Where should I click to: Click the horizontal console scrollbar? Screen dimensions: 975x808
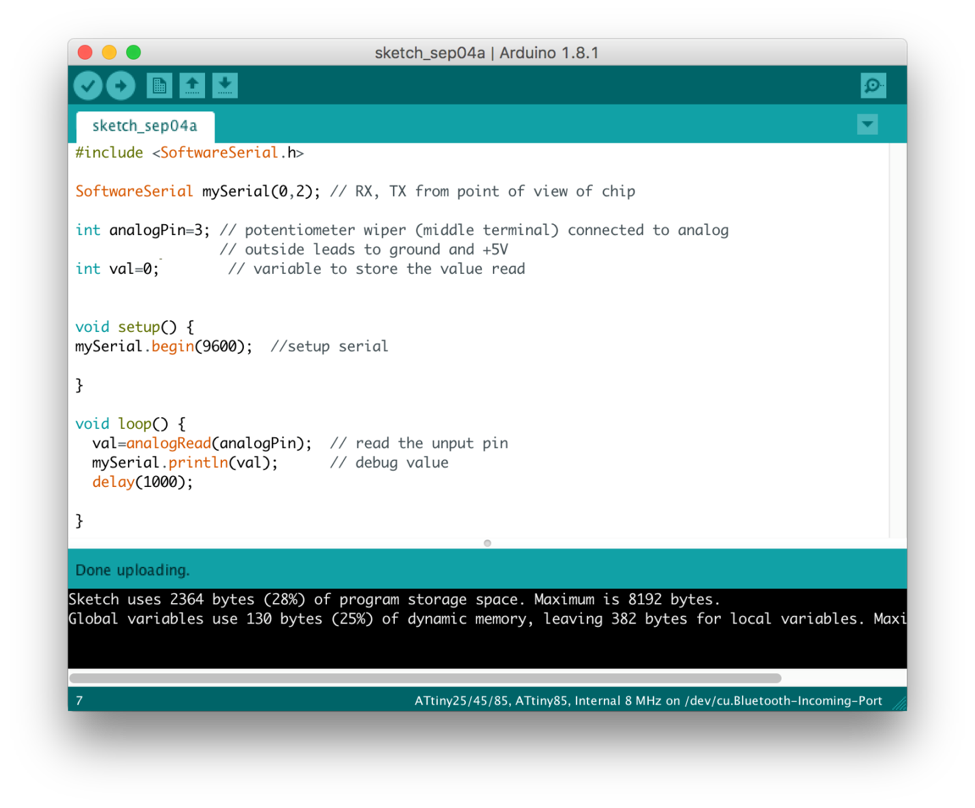click(x=425, y=678)
